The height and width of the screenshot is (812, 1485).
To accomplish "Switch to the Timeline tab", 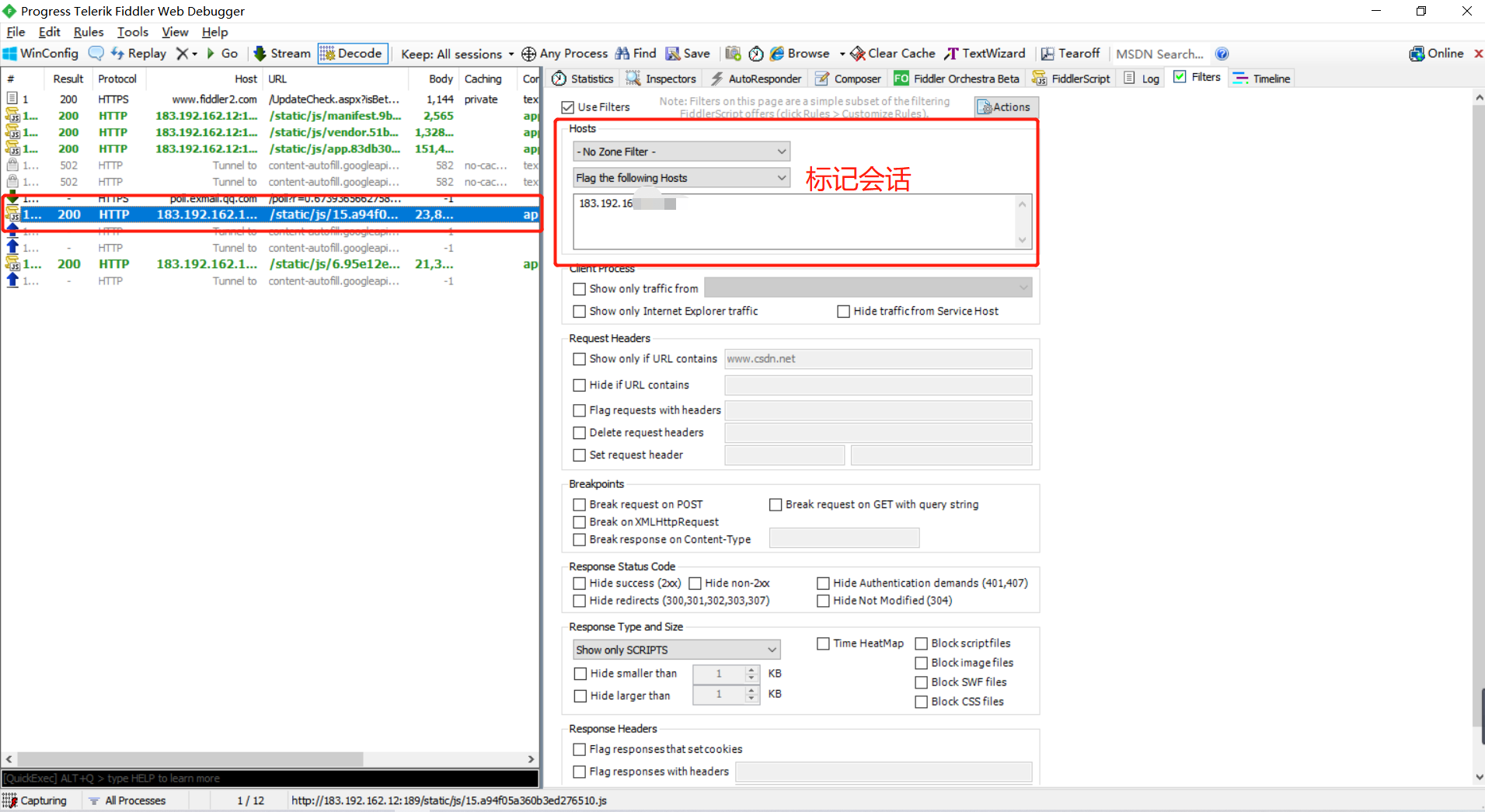I will (x=1260, y=78).
